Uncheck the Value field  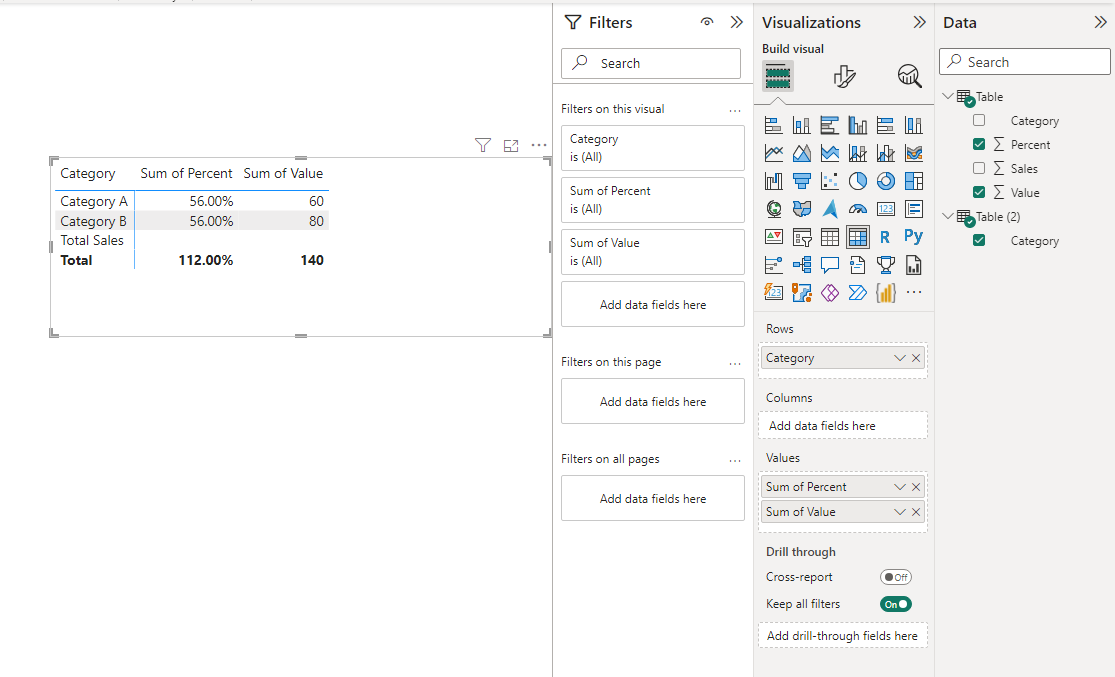tap(979, 192)
